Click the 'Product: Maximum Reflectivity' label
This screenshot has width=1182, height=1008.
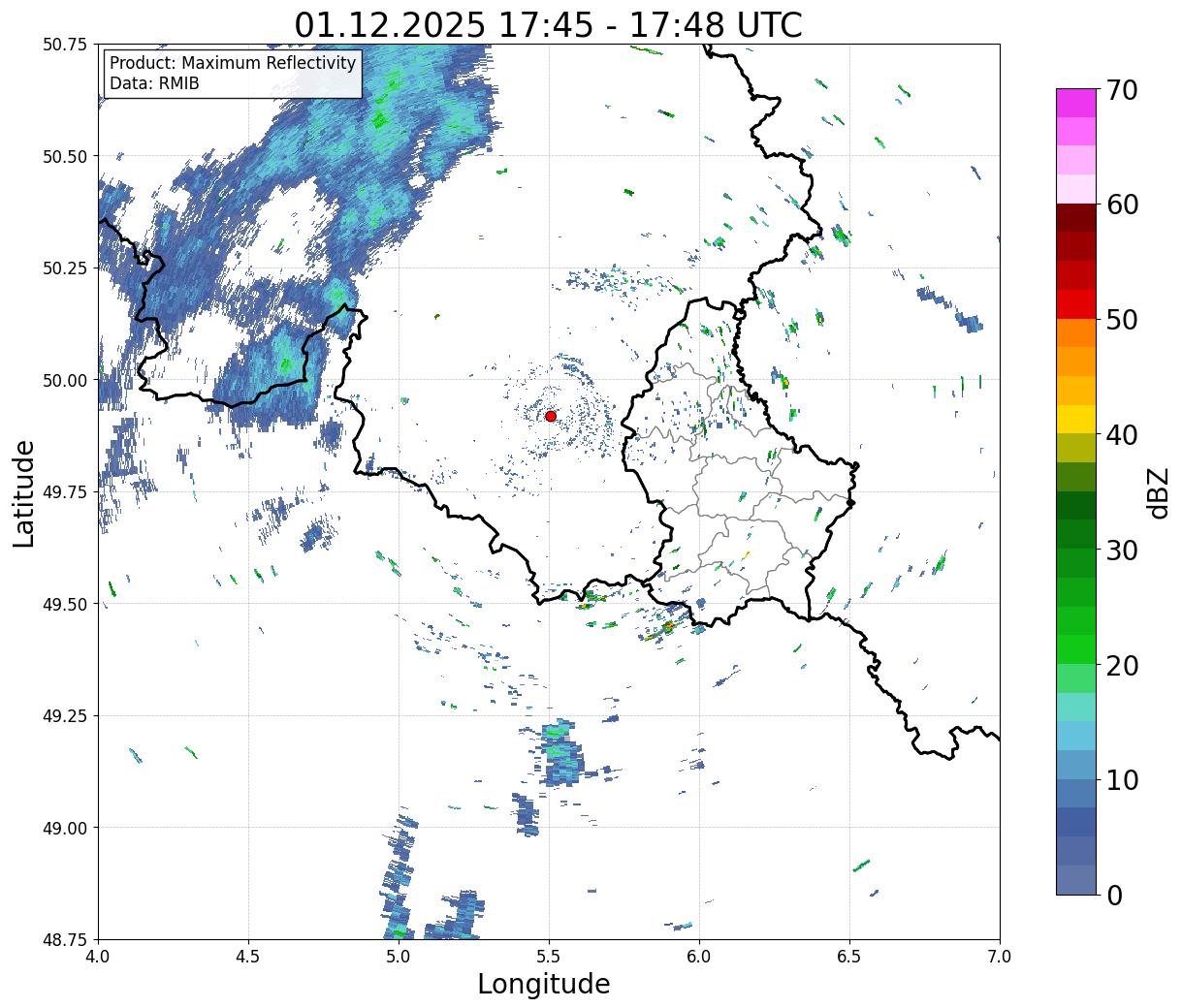point(233,63)
